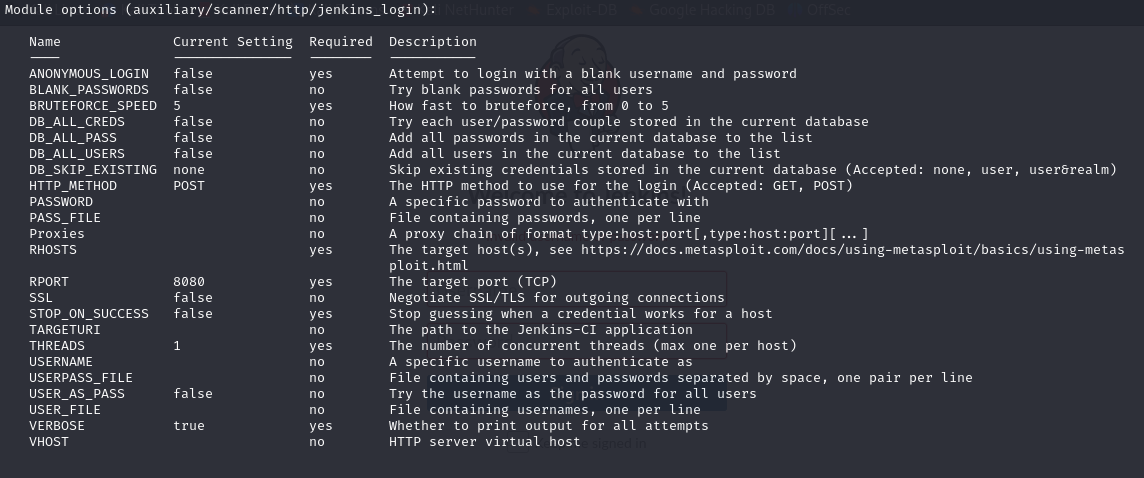Click the Exploit-DB bookmark icon

pos(536,10)
